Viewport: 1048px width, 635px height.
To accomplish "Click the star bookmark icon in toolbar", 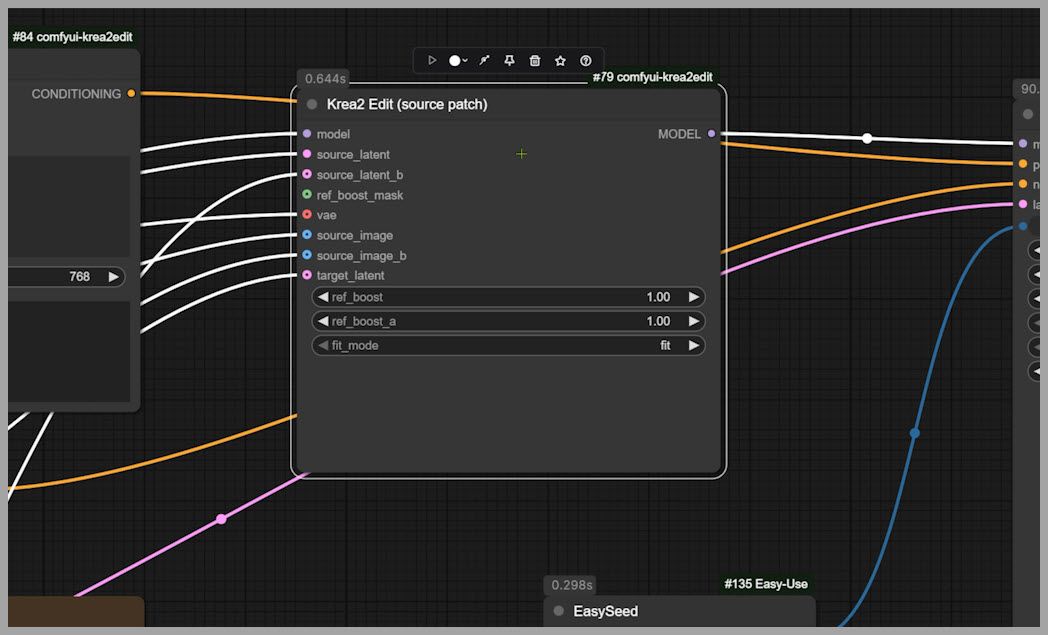I will [560, 60].
